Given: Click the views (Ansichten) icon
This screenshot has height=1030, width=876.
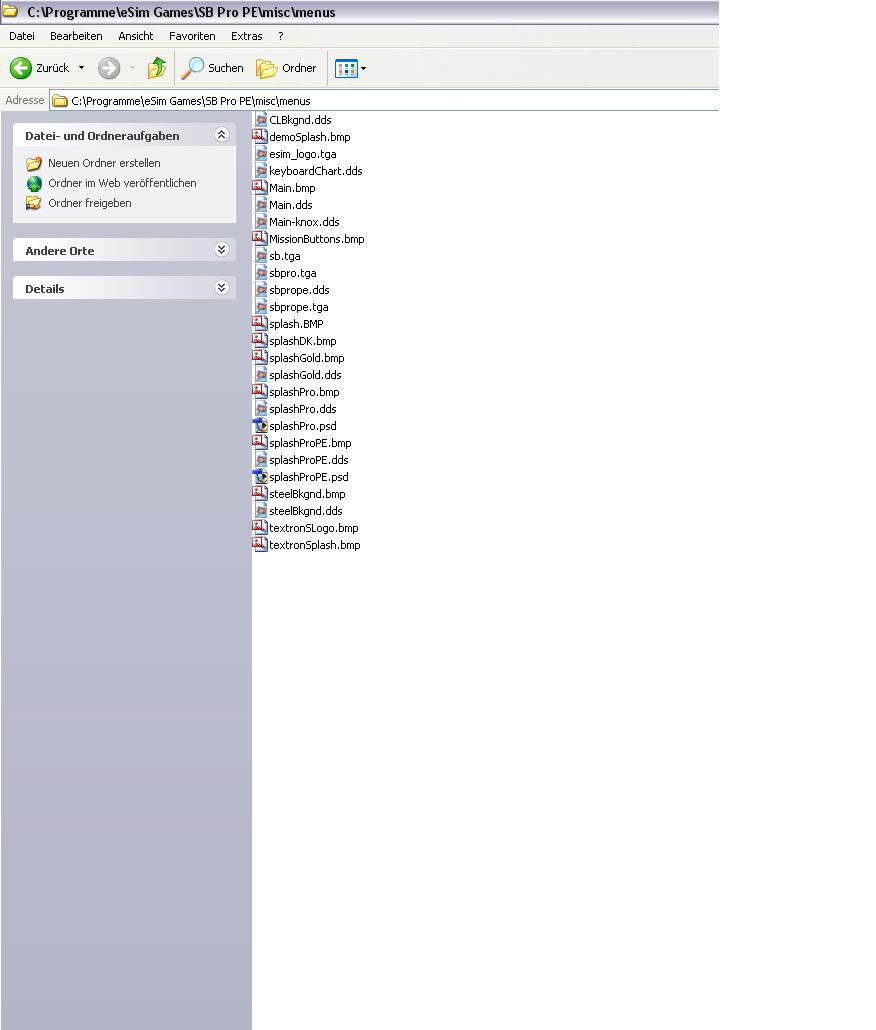Looking at the screenshot, I should click(346, 68).
